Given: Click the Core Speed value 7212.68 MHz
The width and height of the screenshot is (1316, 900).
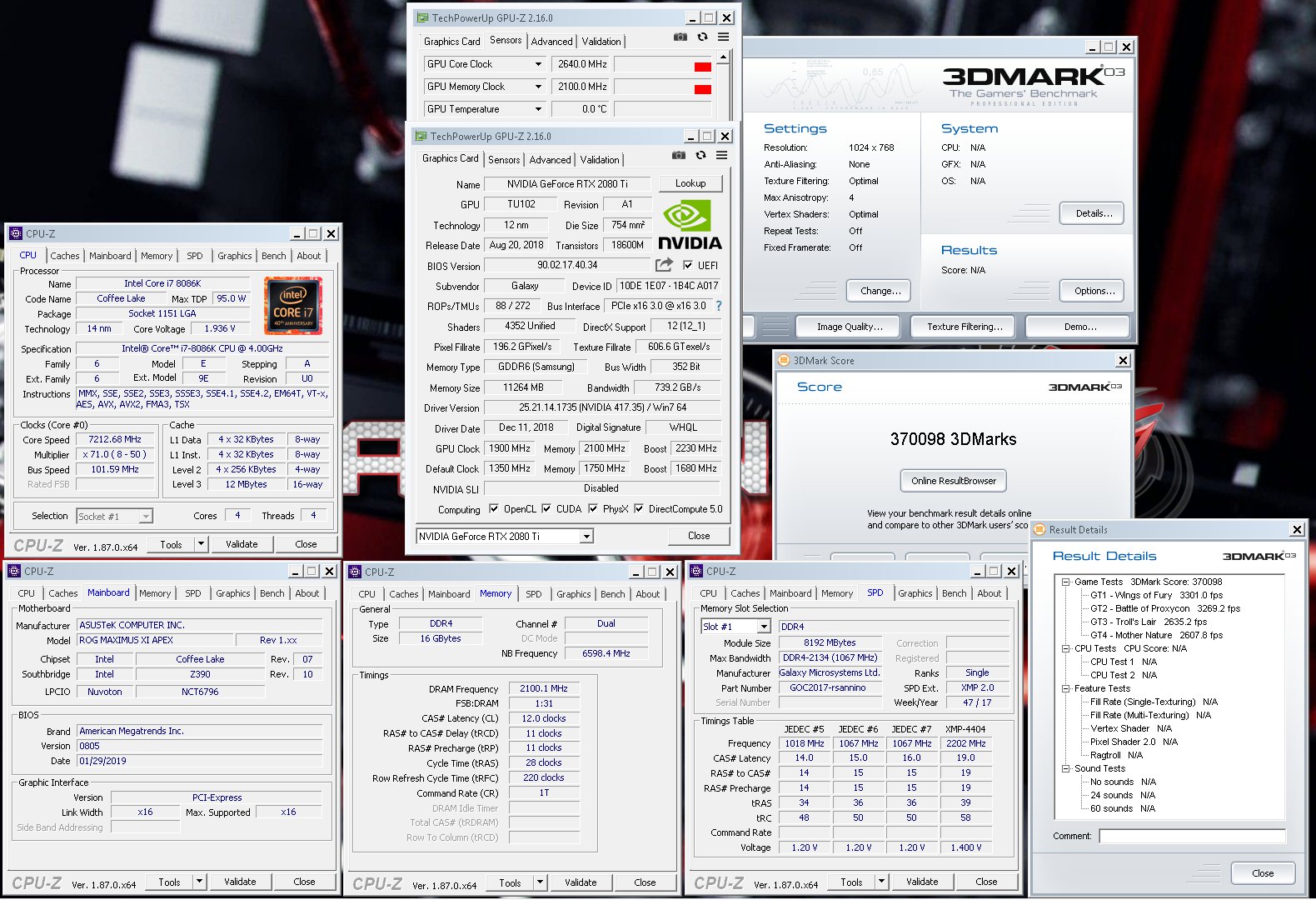Looking at the screenshot, I should 115,439.
